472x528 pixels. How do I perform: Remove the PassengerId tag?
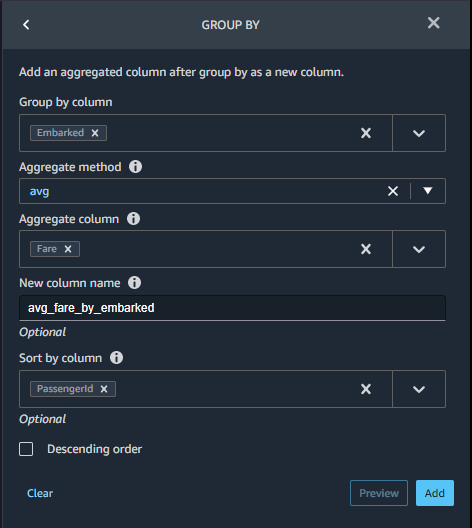click(104, 389)
